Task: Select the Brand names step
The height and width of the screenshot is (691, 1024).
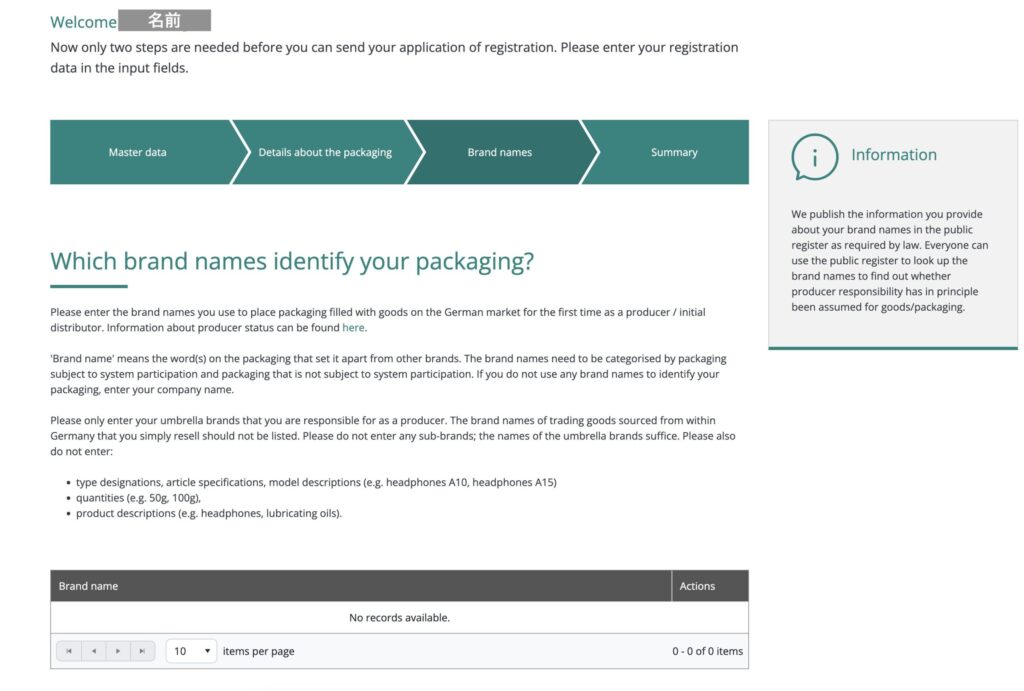Action: click(500, 153)
